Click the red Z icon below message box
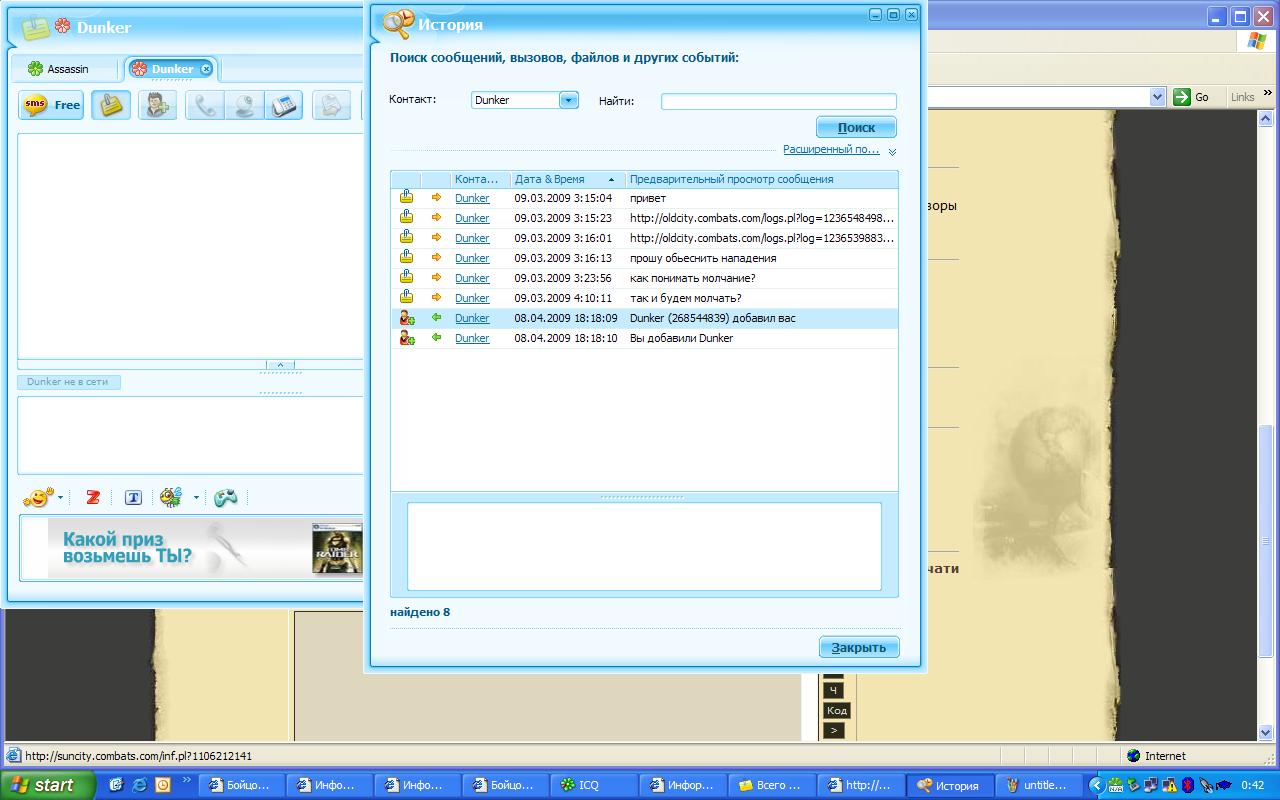The height and width of the screenshot is (800, 1280). pyautogui.click(x=93, y=497)
